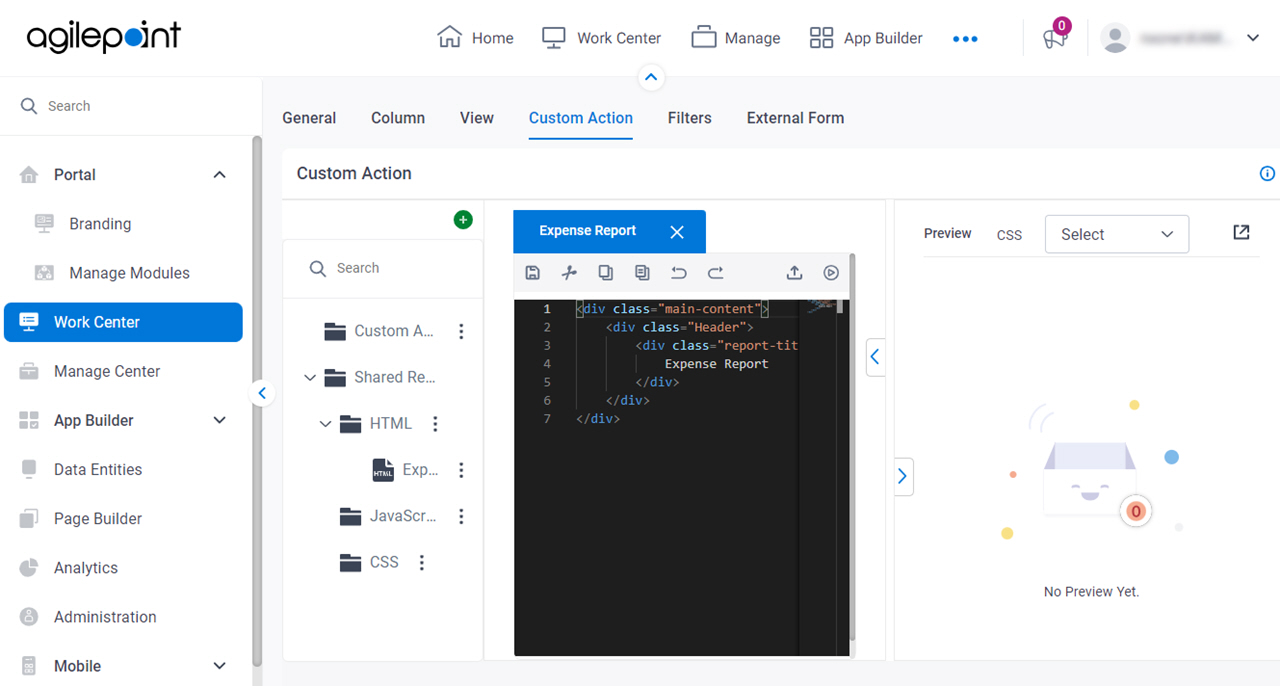Select the JavaScr... folder
The width and height of the screenshot is (1280, 686).
(388, 516)
